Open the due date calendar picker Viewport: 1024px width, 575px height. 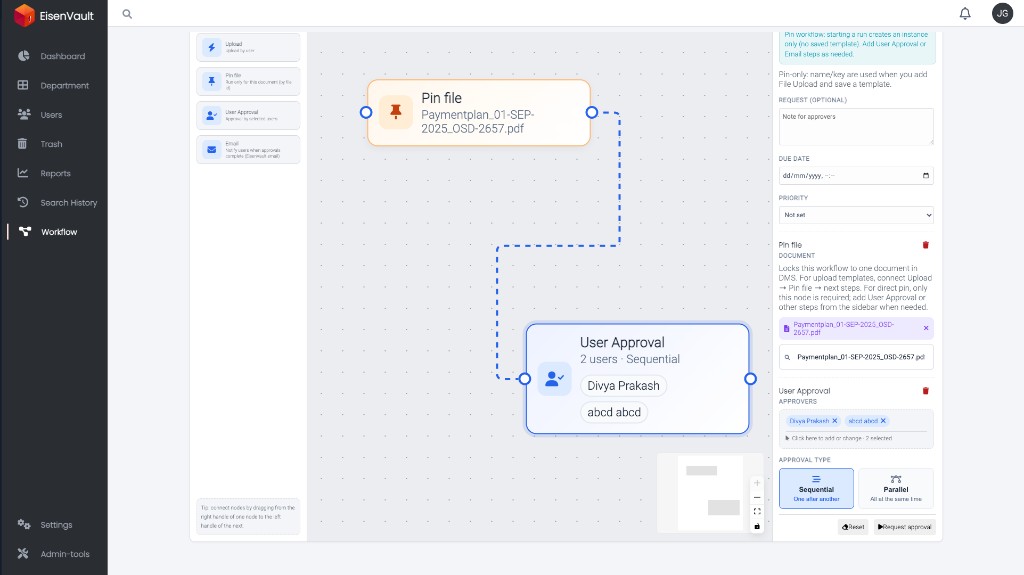click(925, 175)
